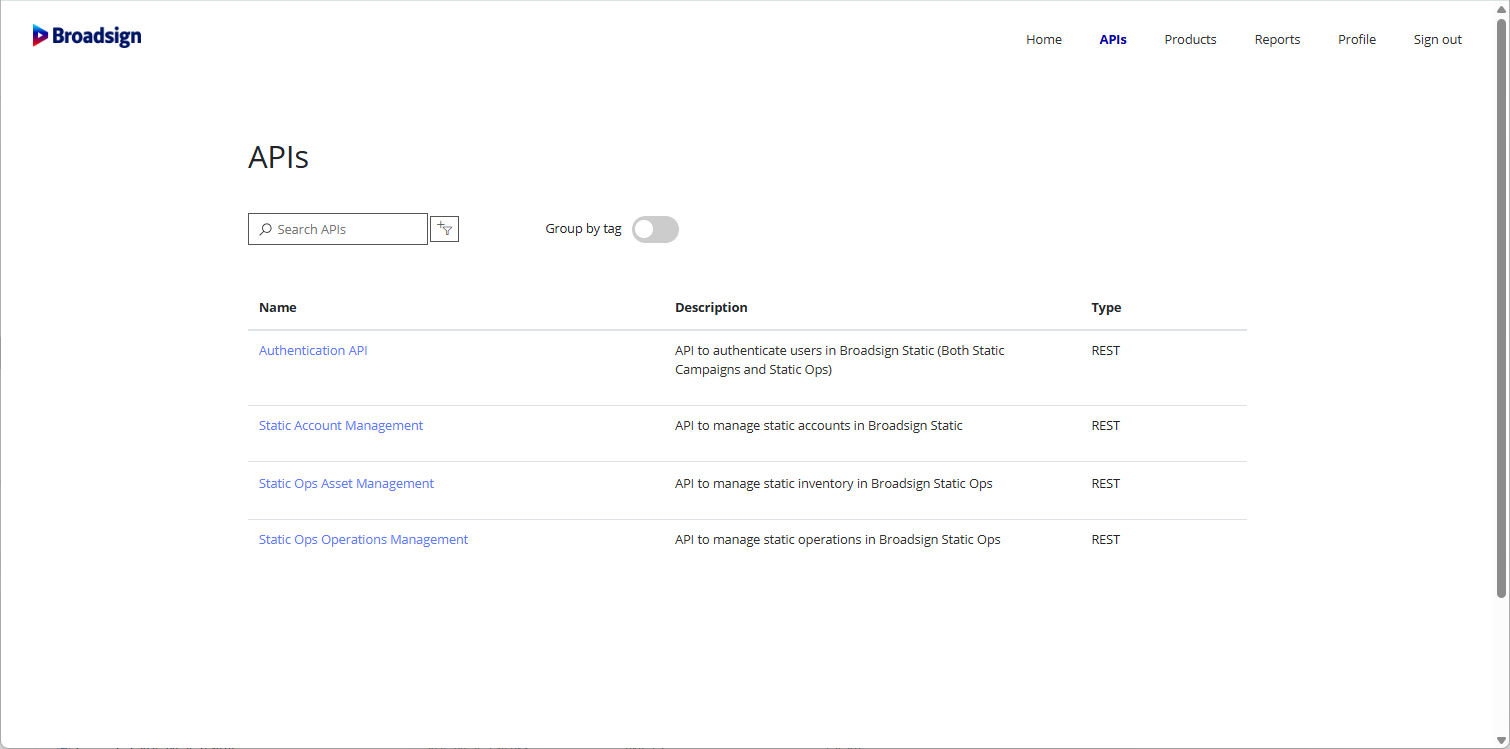This screenshot has height=749, width=1510.
Task: Click the Type column header
Action: pyautogui.click(x=1106, y=308)
